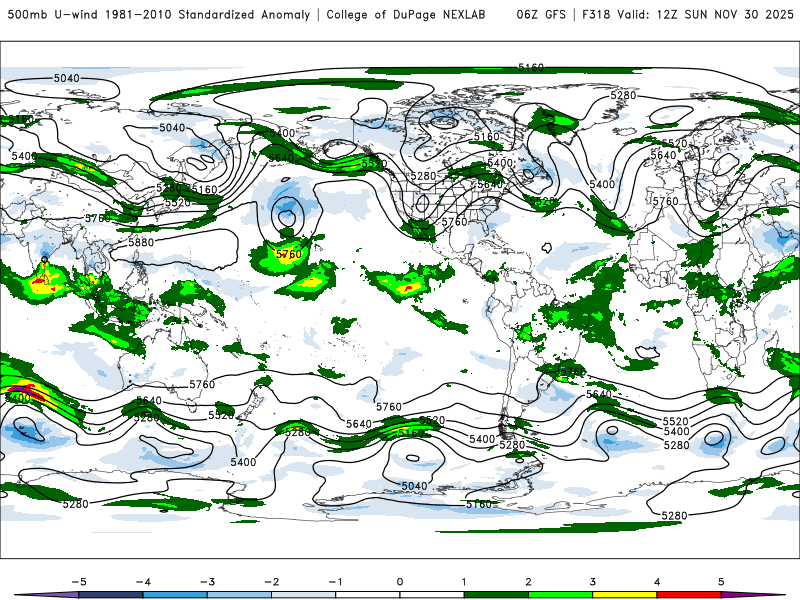Viewport: 800px width, 600px height.
Task: Click the '0' color bar tick label
Action: 399,582
